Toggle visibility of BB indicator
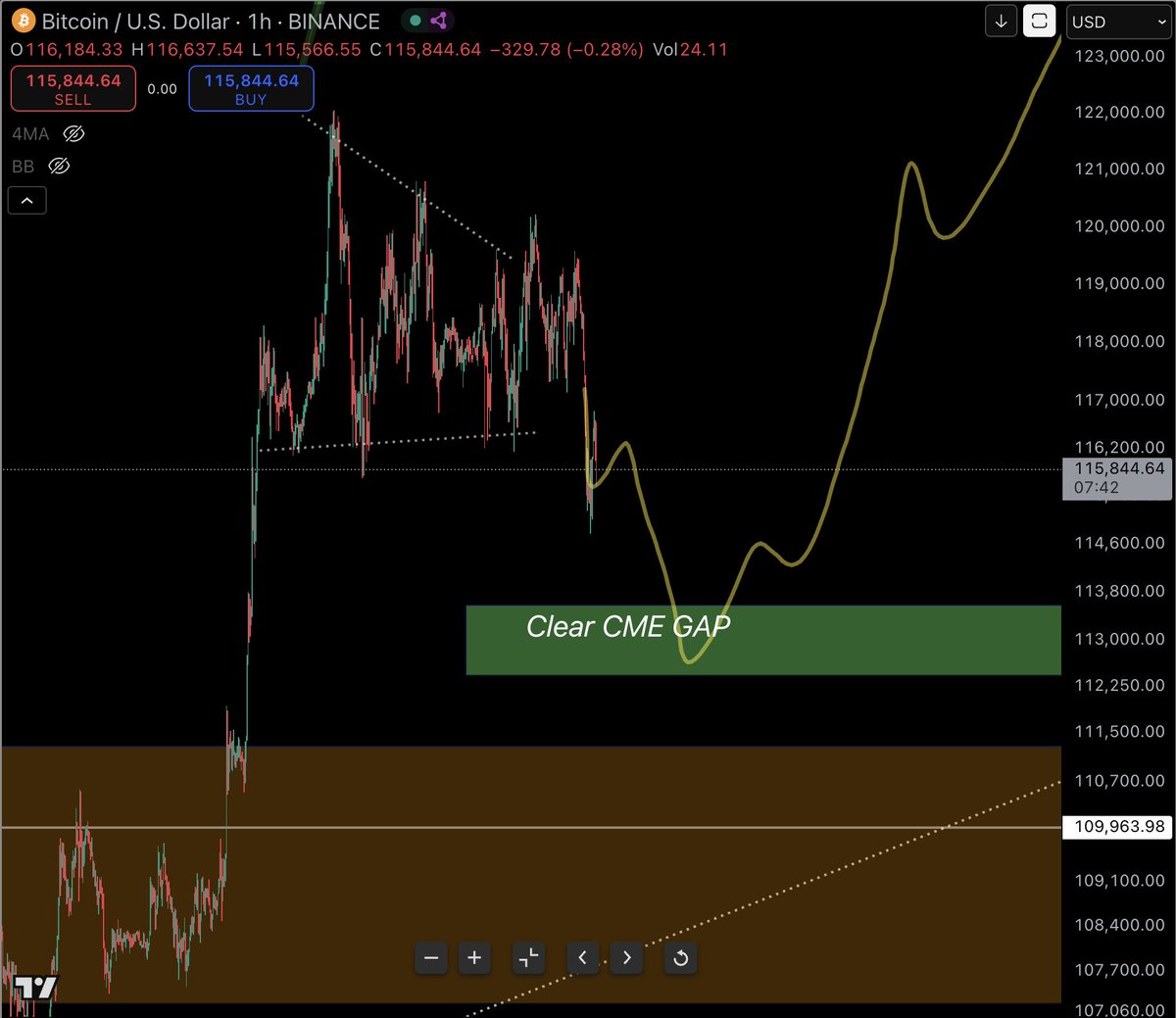 [59, 167]
